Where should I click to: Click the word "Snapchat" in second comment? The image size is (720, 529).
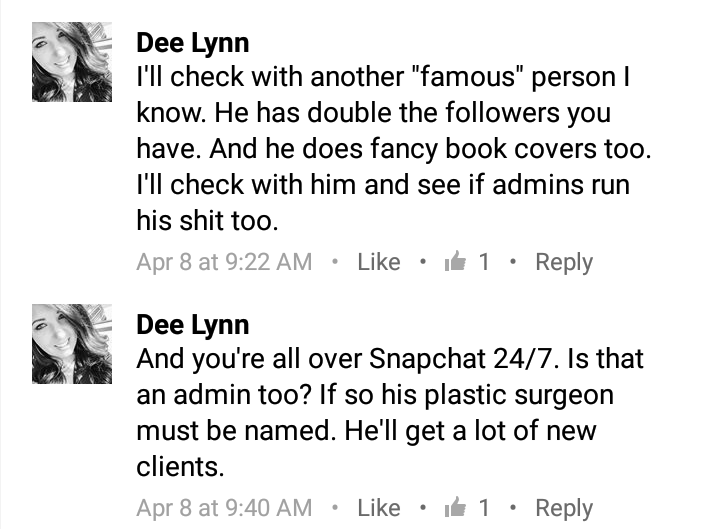pos(428,359)
